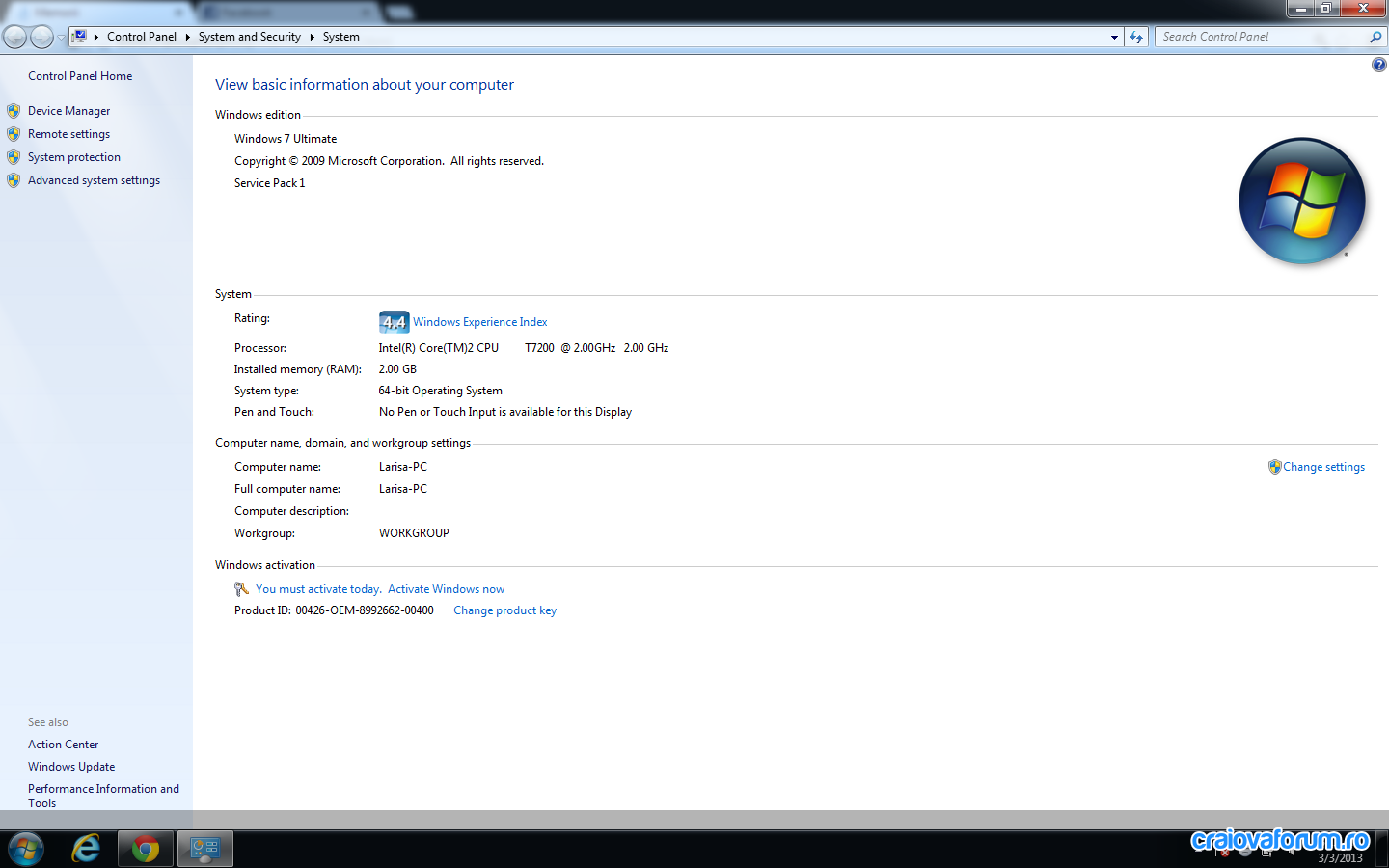
Task: Click the Larisa-PC value beside Full computer name
Action: coord(403,489)
